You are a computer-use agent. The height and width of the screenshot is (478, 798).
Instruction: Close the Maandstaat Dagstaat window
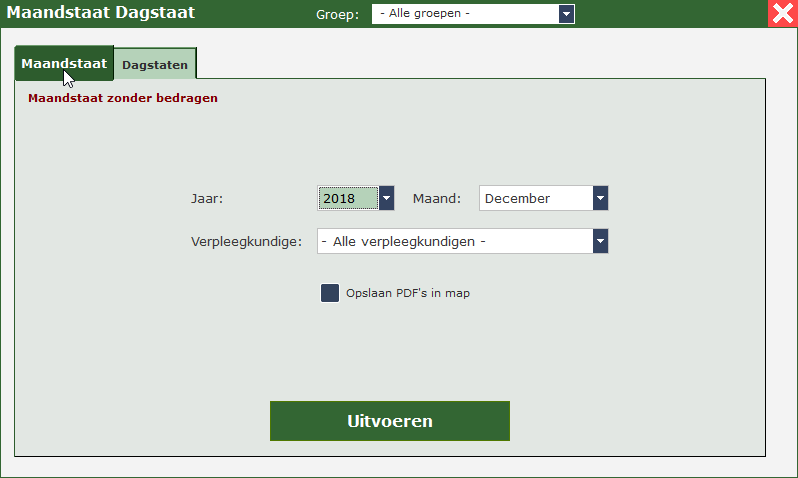782,14
